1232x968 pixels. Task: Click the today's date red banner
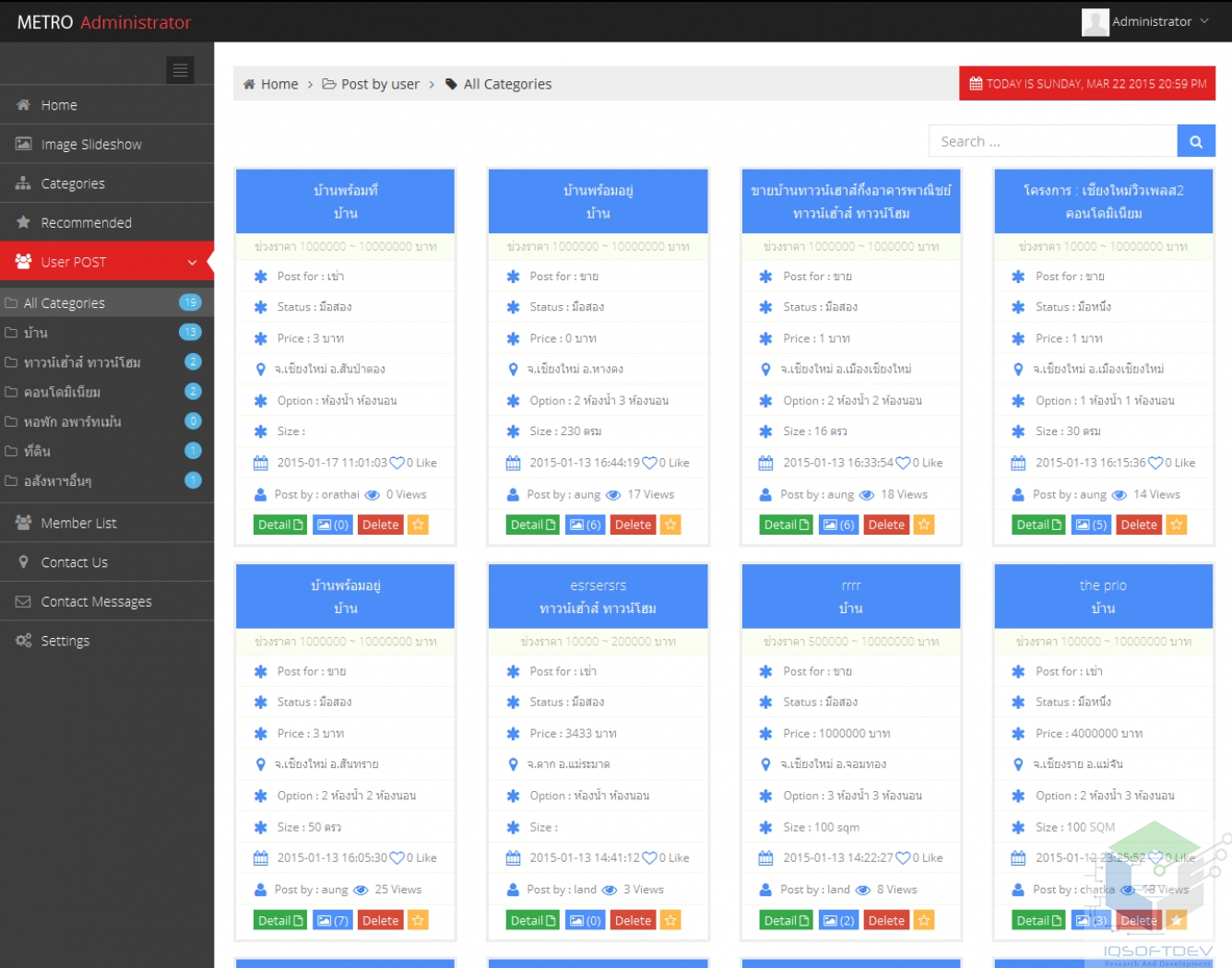[x=1087, y=84]
